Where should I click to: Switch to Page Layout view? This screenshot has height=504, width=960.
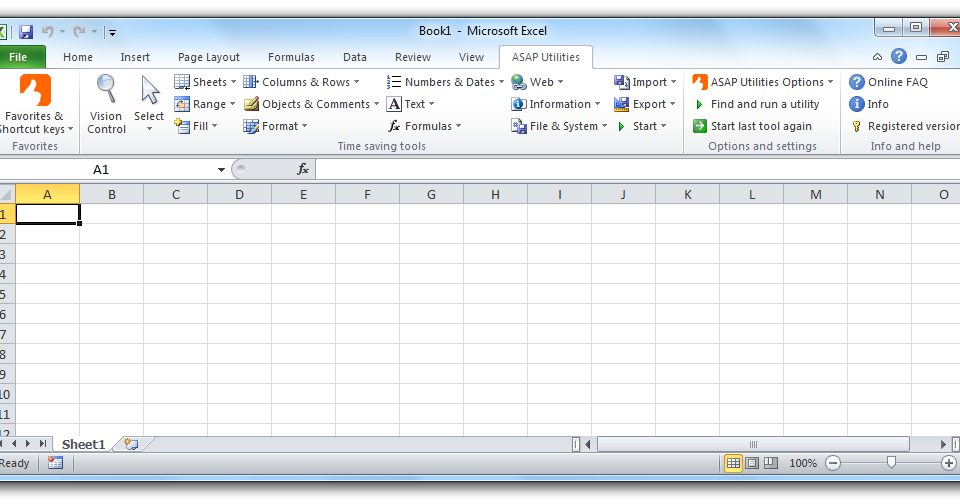pos(752,463)
